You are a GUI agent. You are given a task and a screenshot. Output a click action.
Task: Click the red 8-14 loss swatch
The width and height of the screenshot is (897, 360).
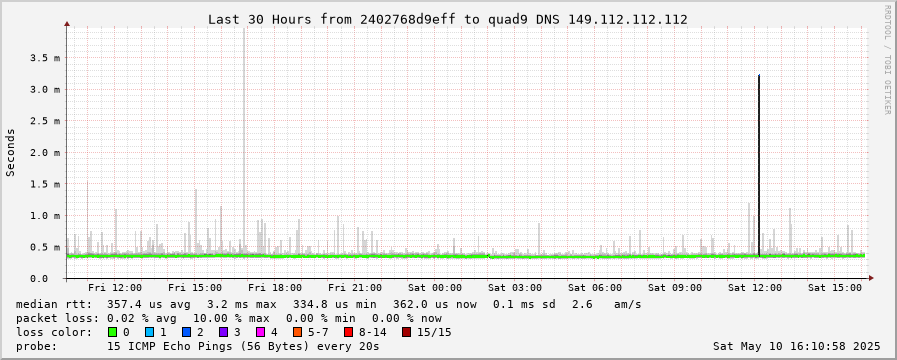pyautogui.click(x=348, y=332)
